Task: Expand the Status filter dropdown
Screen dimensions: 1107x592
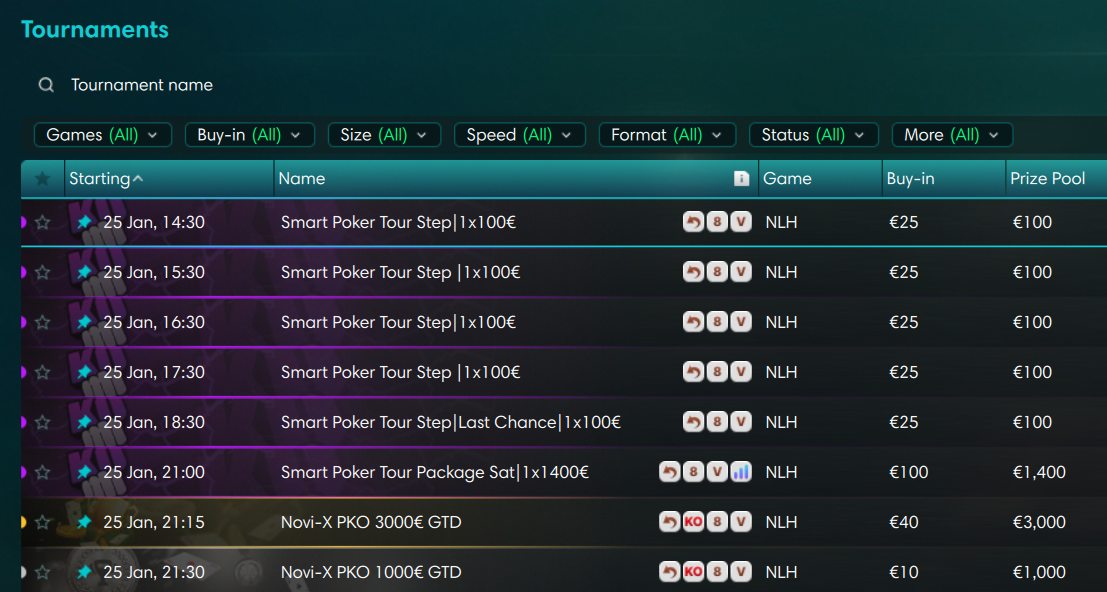Action: (813, 135)
